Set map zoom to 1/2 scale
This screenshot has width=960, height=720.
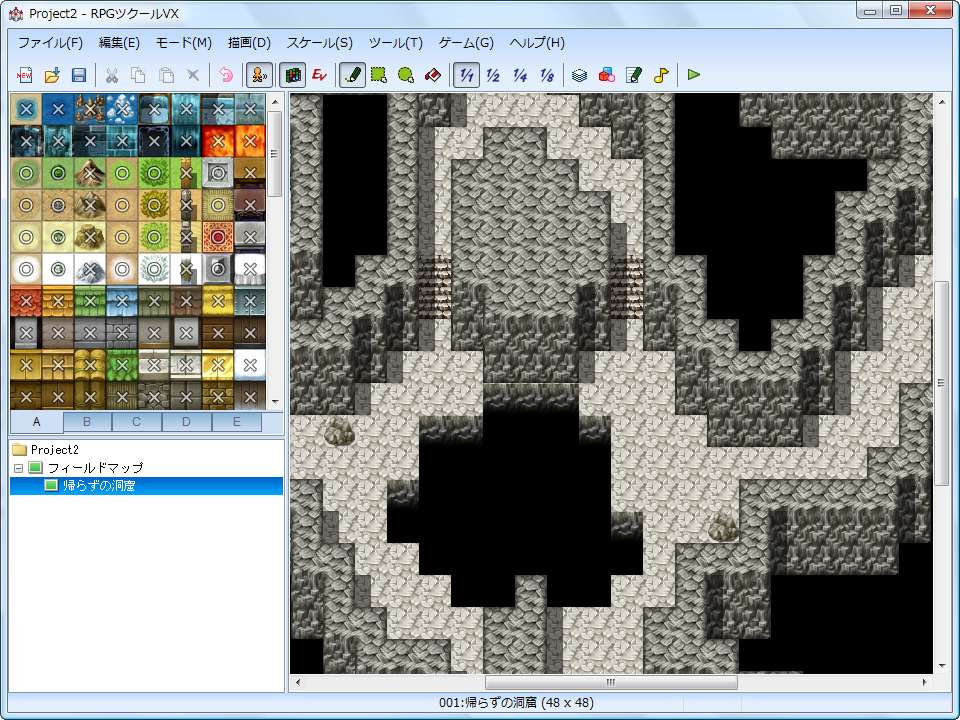493,75
